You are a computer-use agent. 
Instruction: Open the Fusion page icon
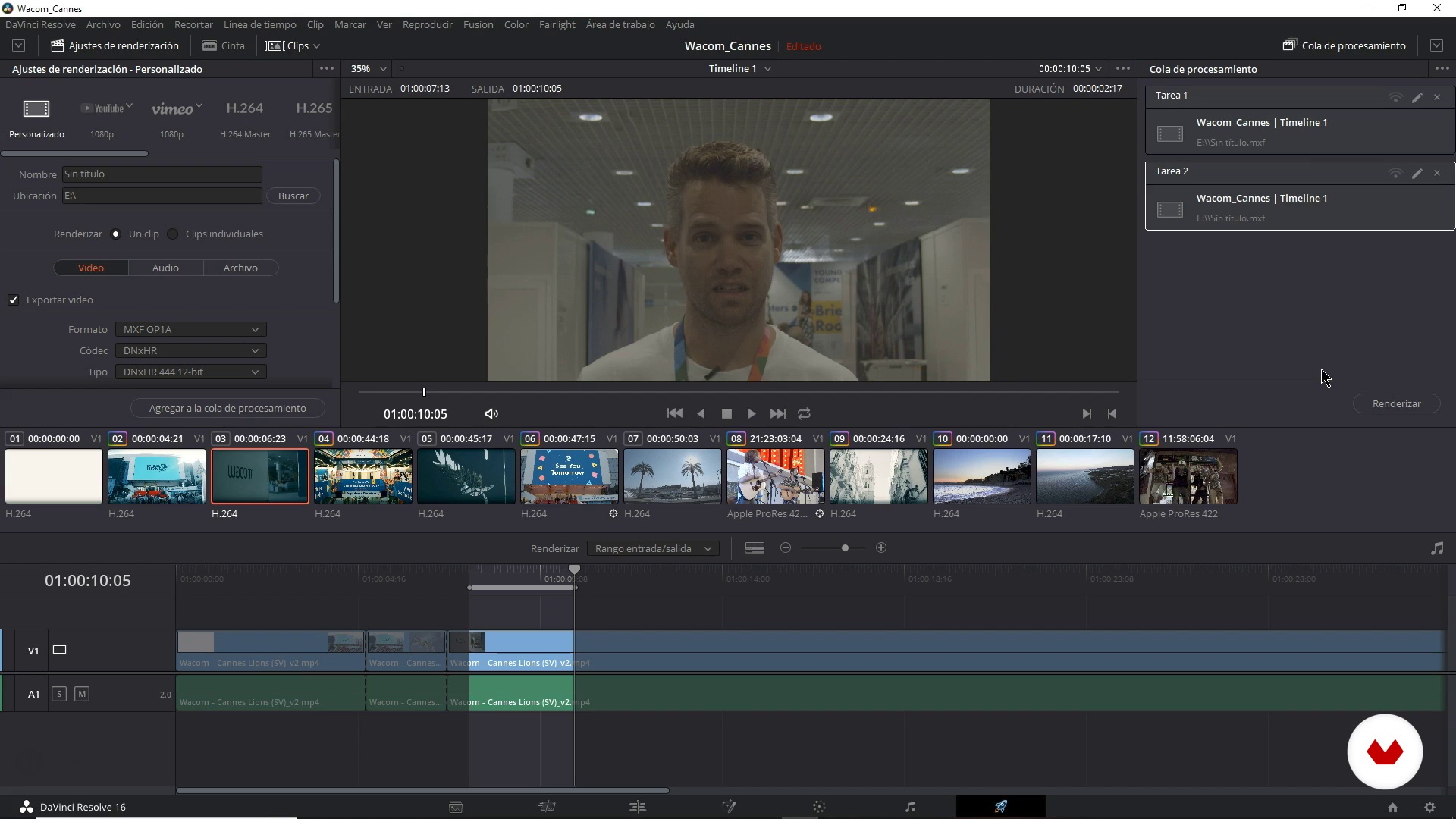[x=729, y=807]
